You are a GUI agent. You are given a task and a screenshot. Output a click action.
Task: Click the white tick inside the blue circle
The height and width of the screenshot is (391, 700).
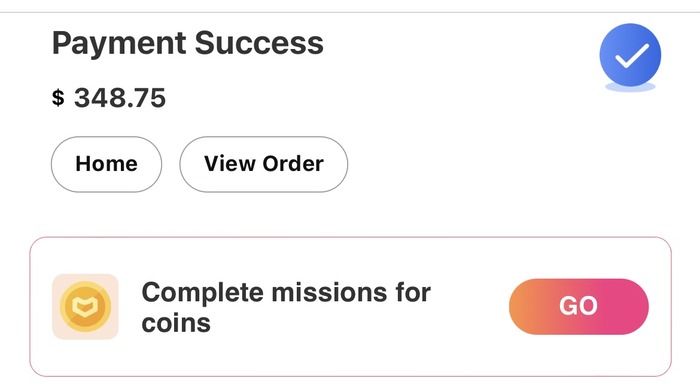click(x=631, y=56)
